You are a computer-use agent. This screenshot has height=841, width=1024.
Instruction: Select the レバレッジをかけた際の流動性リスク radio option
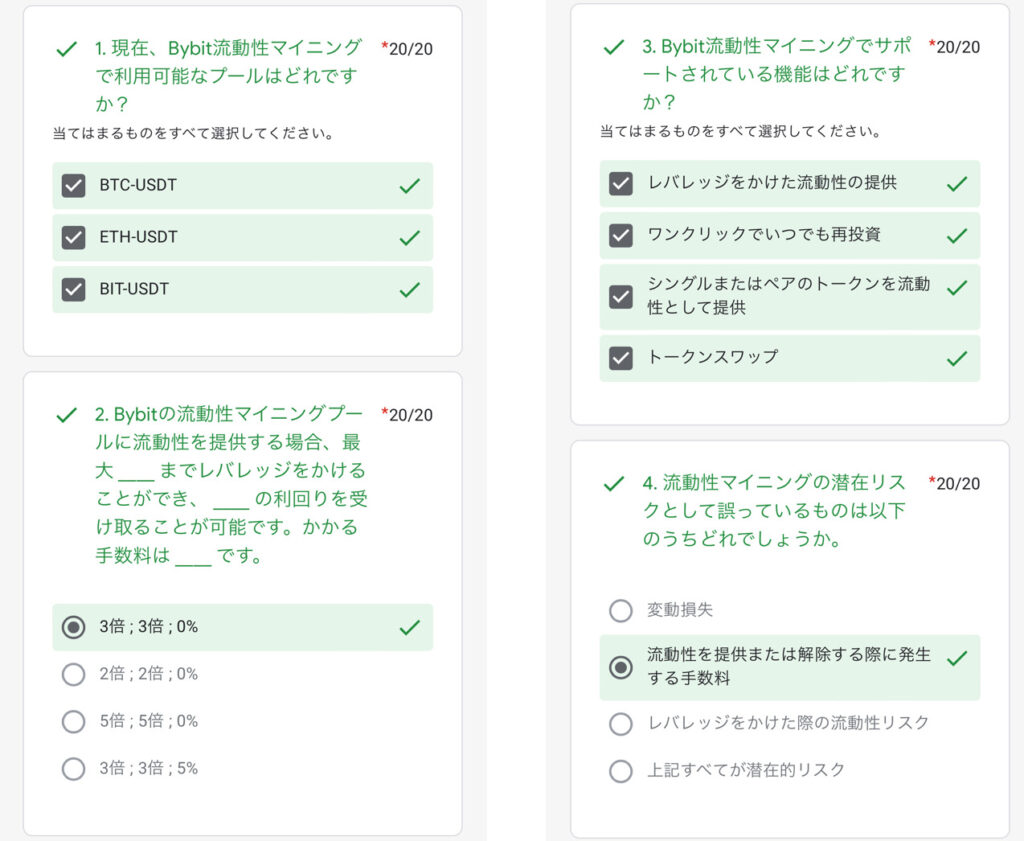click(x=620, y=723)
